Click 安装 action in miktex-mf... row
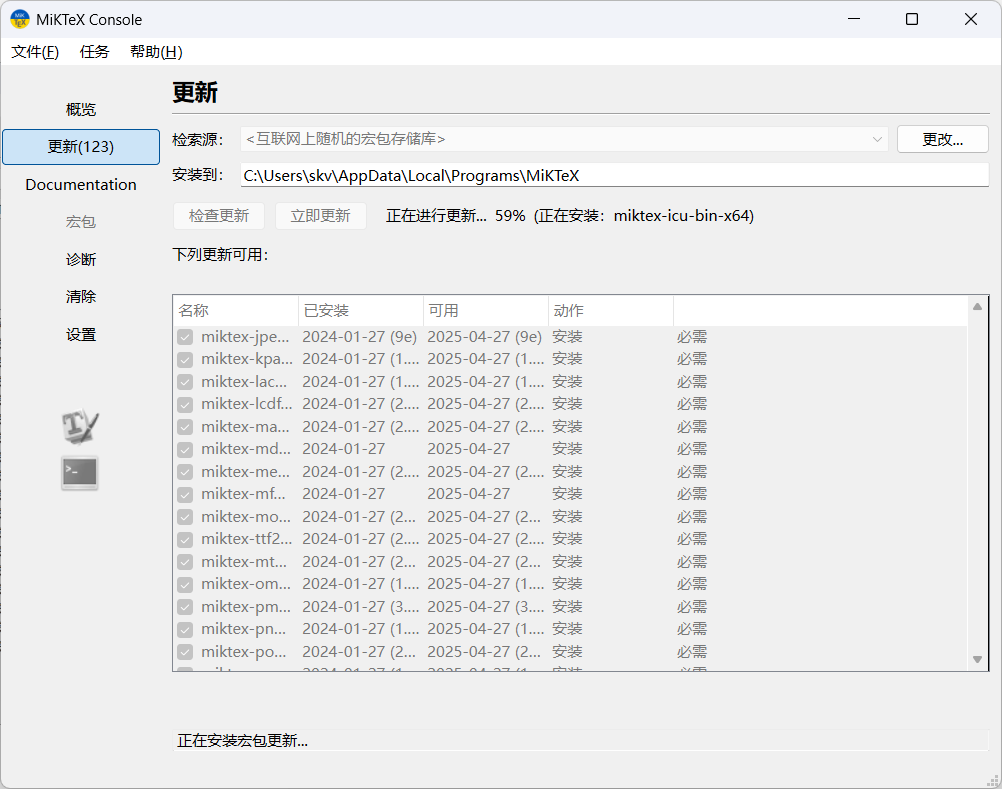 click(567, 494)
